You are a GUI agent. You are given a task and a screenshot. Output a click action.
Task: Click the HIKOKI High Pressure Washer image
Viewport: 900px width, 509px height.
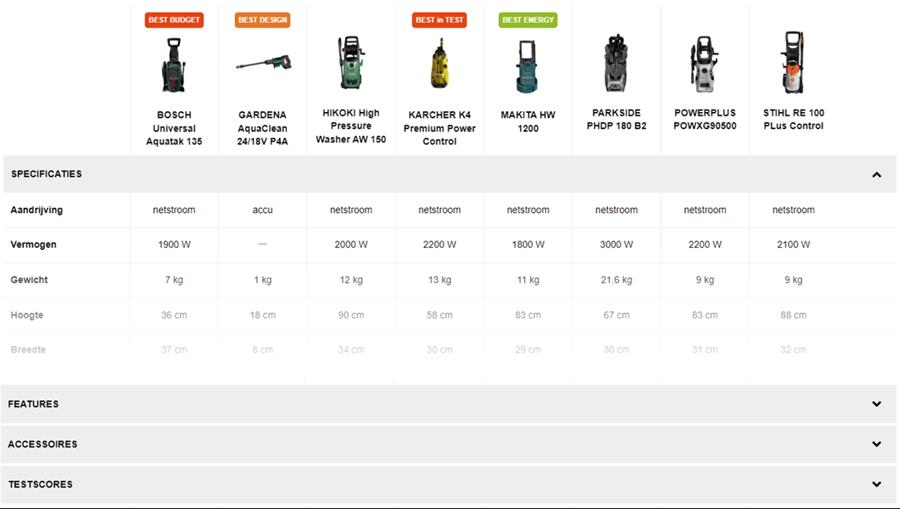coord(351,63)
